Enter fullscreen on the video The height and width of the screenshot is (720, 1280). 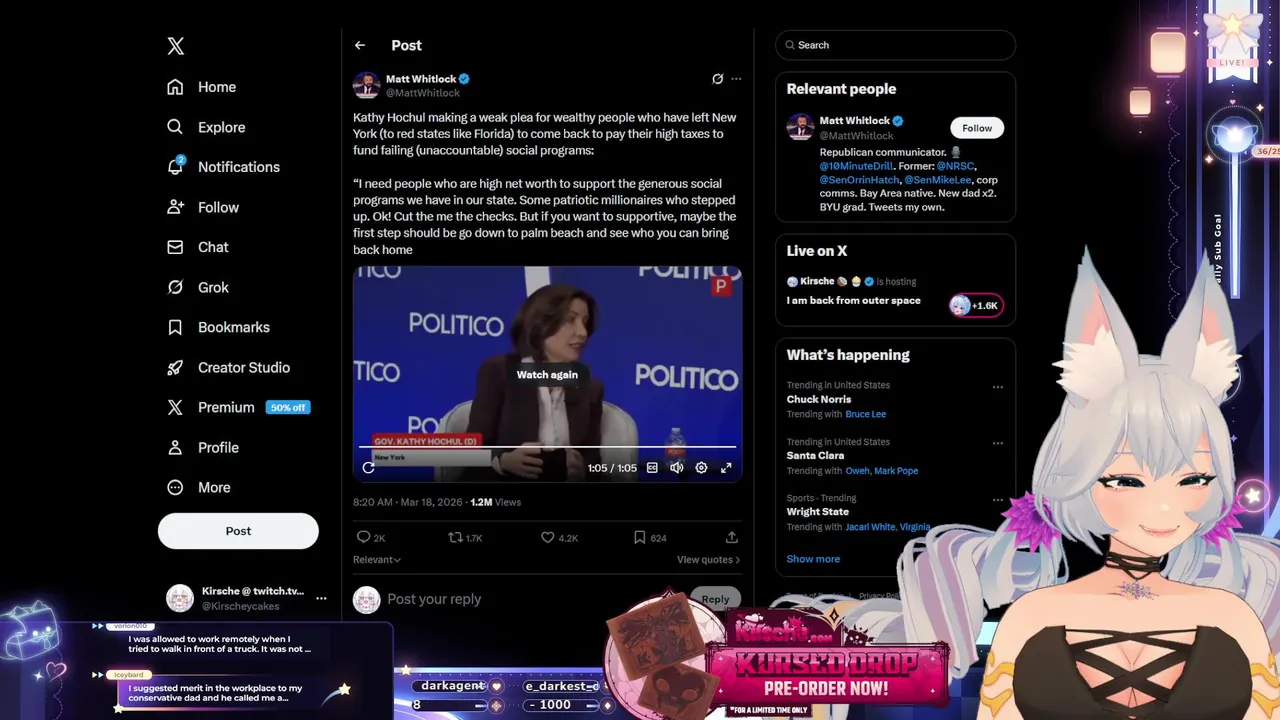point(726,467)
